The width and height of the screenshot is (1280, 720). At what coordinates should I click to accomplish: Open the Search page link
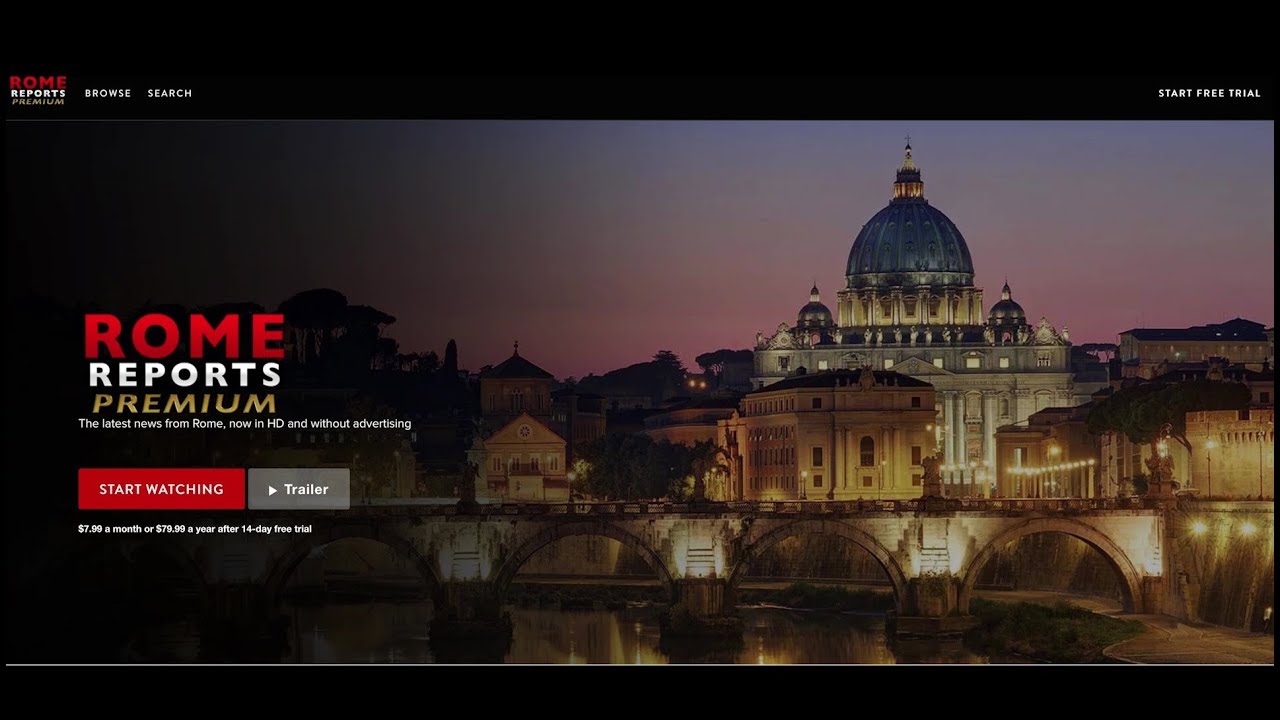tap(170, 93)
